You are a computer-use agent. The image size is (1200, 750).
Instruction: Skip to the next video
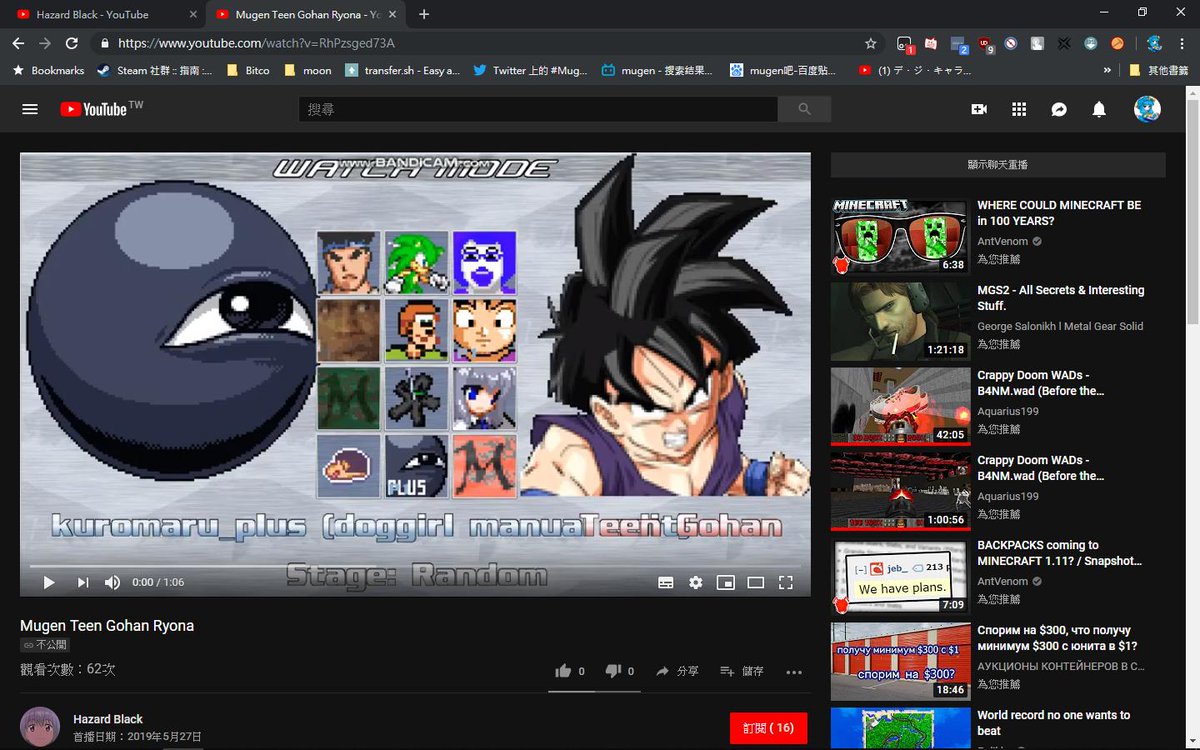click(82, 582)
